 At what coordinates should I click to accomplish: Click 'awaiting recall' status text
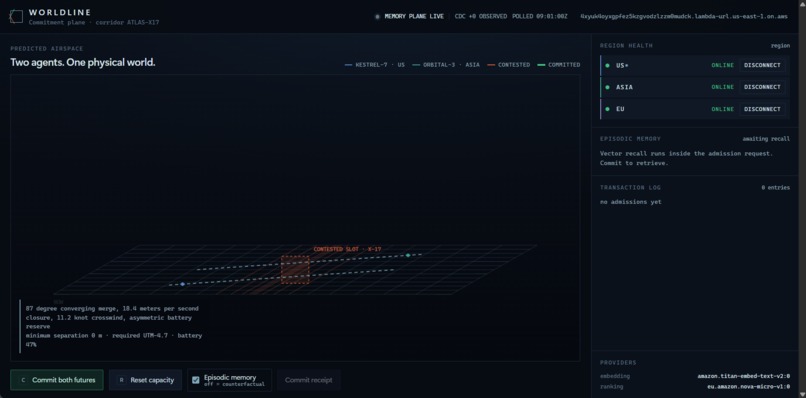coord(766,139)
